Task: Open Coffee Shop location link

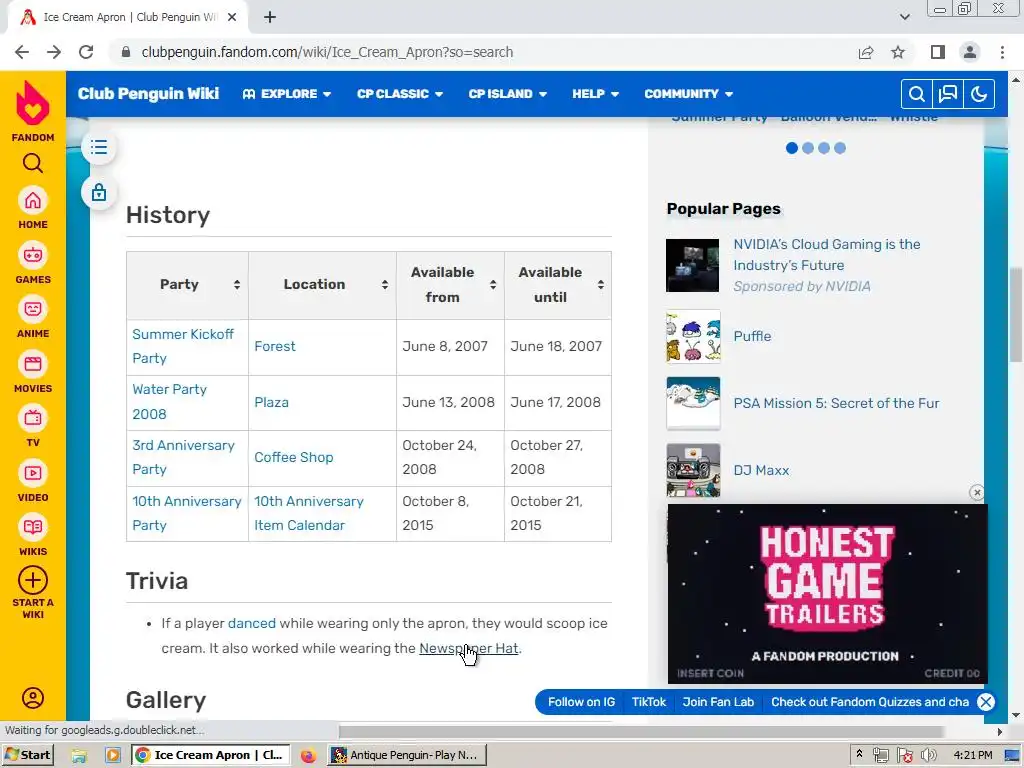Action: pos(293,457)
